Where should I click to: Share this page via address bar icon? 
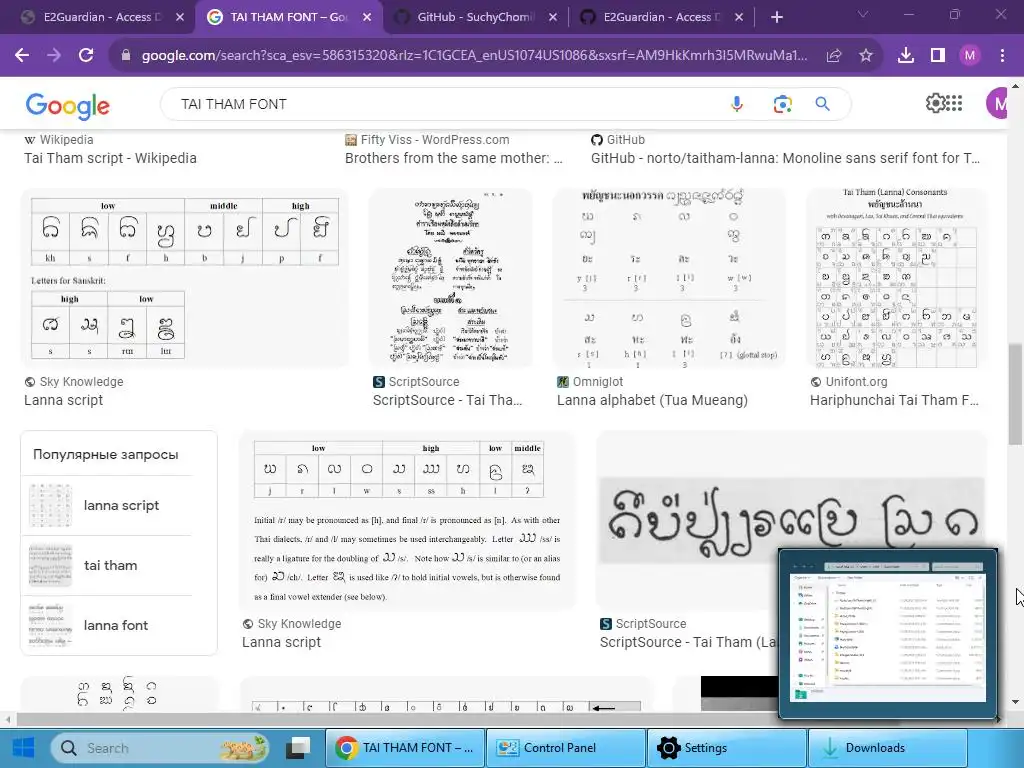click(x=834, y=56)
